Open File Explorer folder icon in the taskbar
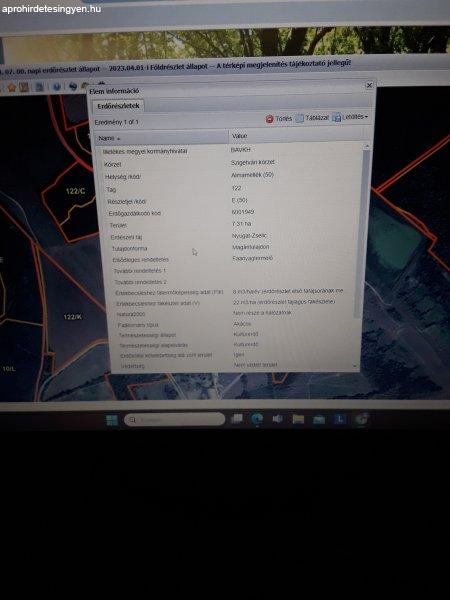450x600 pixels. 298,419
